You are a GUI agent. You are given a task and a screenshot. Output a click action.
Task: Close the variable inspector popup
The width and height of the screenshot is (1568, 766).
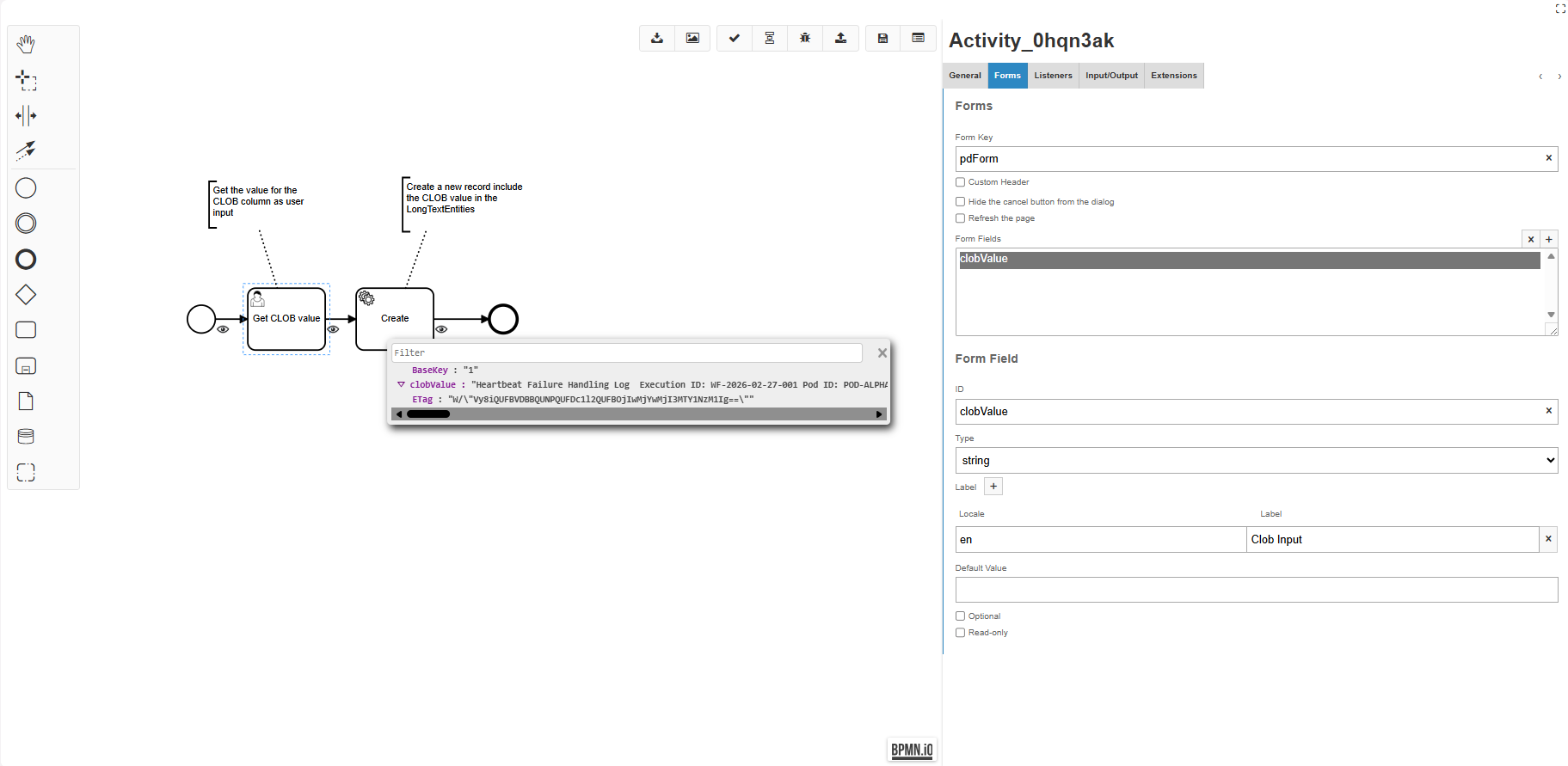click(x=882, y=353)
